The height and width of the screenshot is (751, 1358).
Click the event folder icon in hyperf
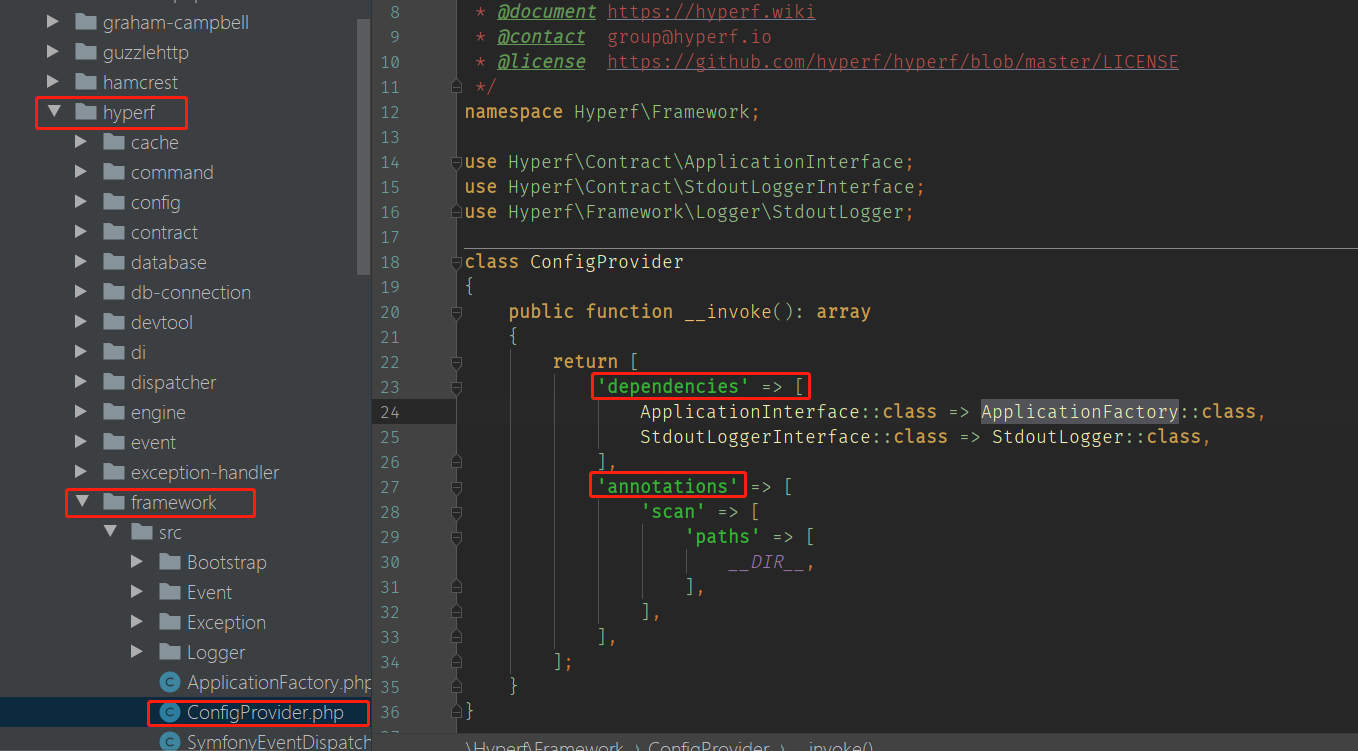(113, 442)
